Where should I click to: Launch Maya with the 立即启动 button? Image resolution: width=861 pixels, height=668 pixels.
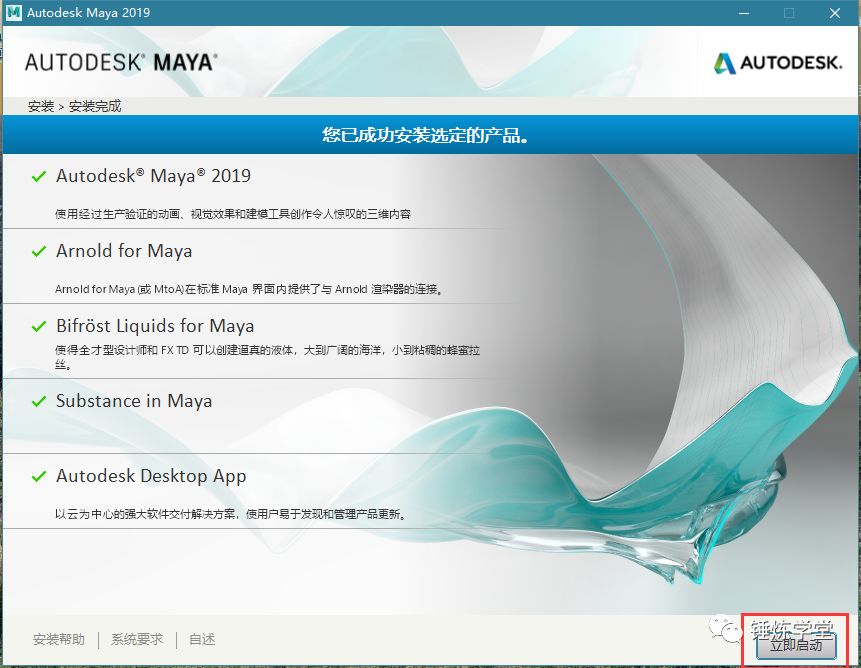click(x=795, y=645)
